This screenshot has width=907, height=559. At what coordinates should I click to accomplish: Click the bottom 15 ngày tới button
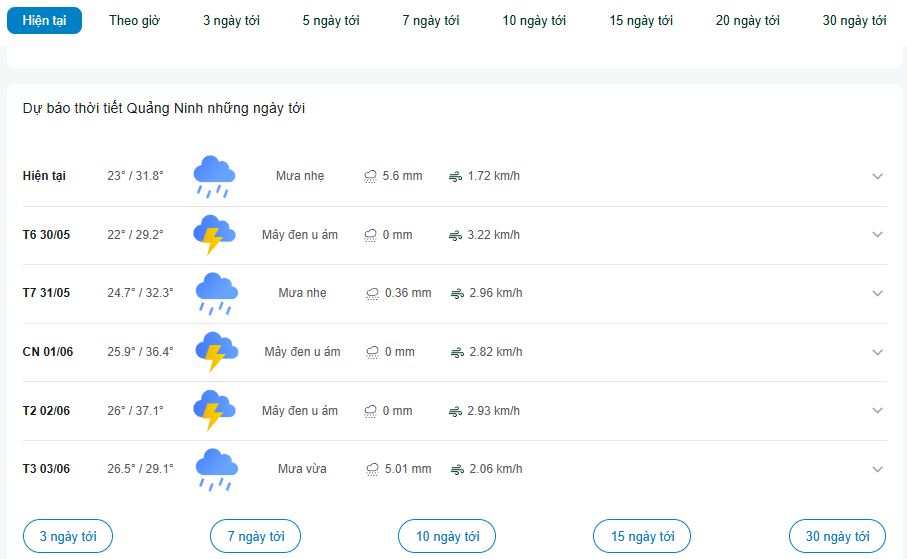pyautogui.click(x=642, y=536)
